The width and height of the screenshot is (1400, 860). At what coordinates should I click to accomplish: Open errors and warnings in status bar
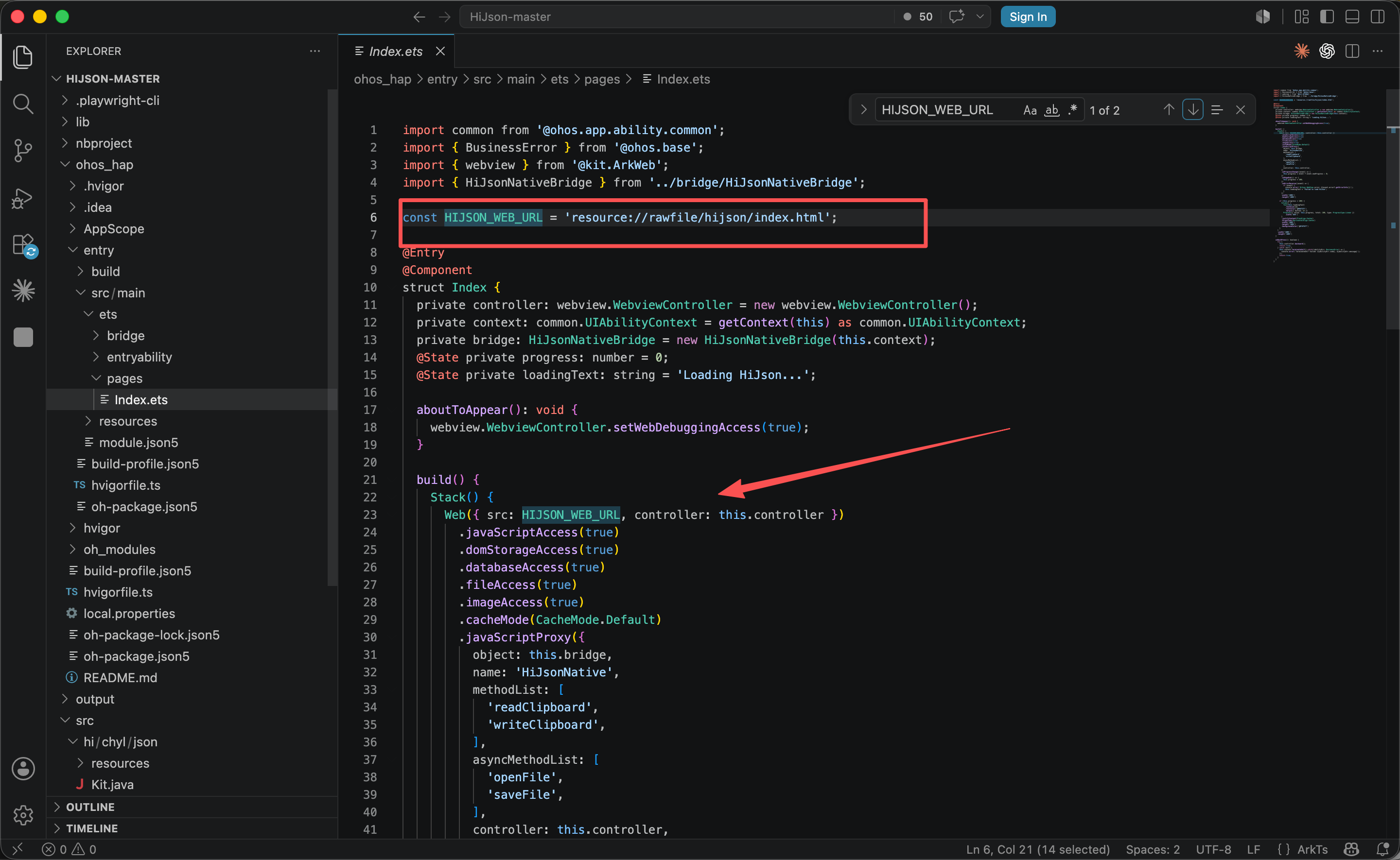click(69, 849)
